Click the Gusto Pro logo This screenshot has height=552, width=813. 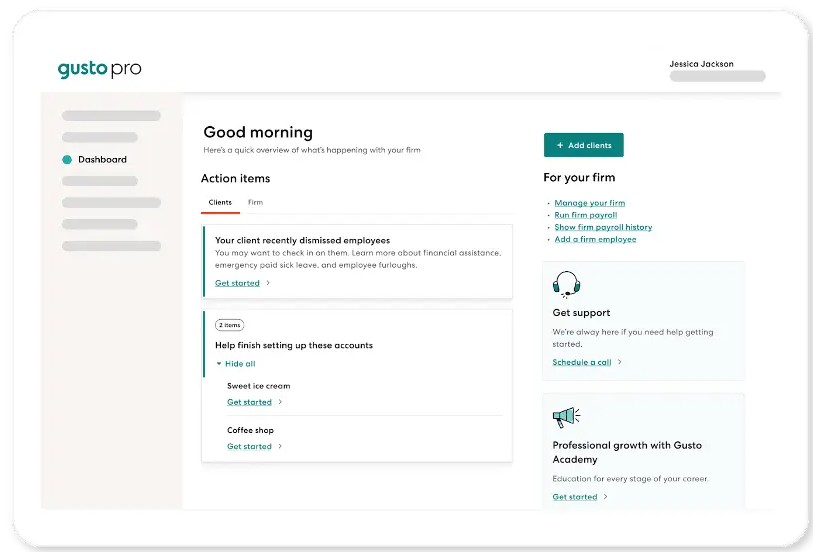[x=99, y=69]
